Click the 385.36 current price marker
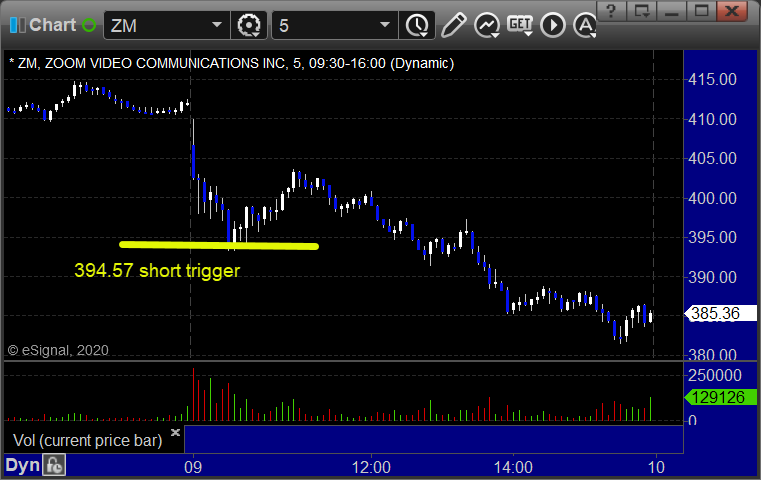Viewport: 761px width, 480px height. [x=721, y=314]
